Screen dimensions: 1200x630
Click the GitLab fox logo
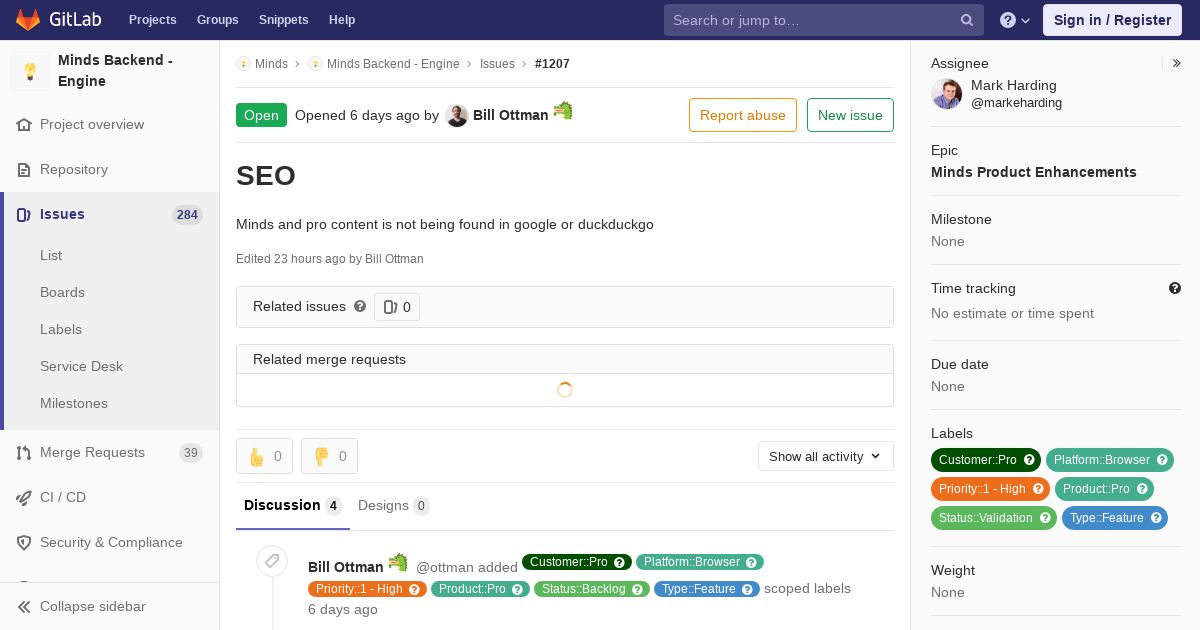[28, 19]
